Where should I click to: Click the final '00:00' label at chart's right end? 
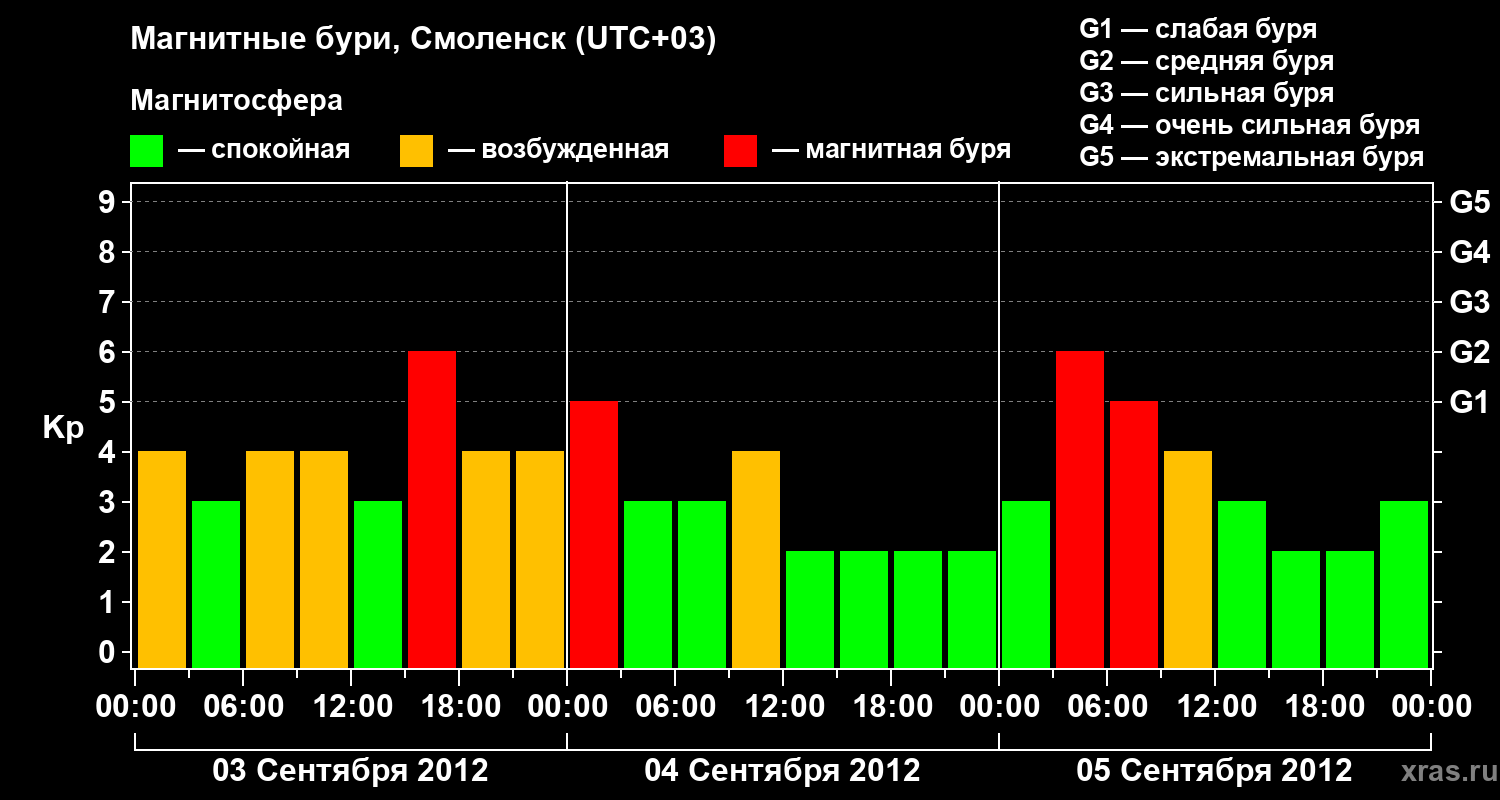pyautogui.click(x=1430, y=707)
